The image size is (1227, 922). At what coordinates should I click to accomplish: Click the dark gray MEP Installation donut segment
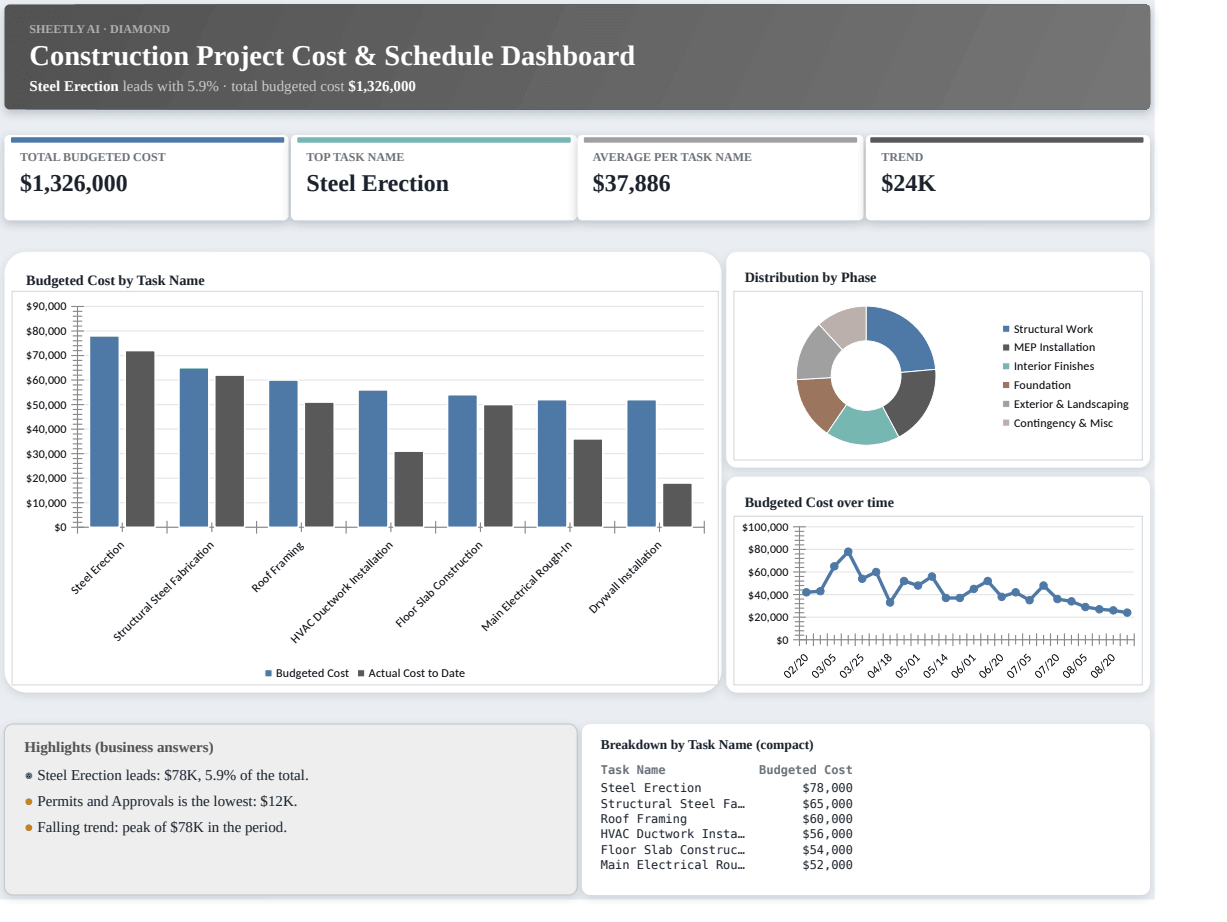914,402
